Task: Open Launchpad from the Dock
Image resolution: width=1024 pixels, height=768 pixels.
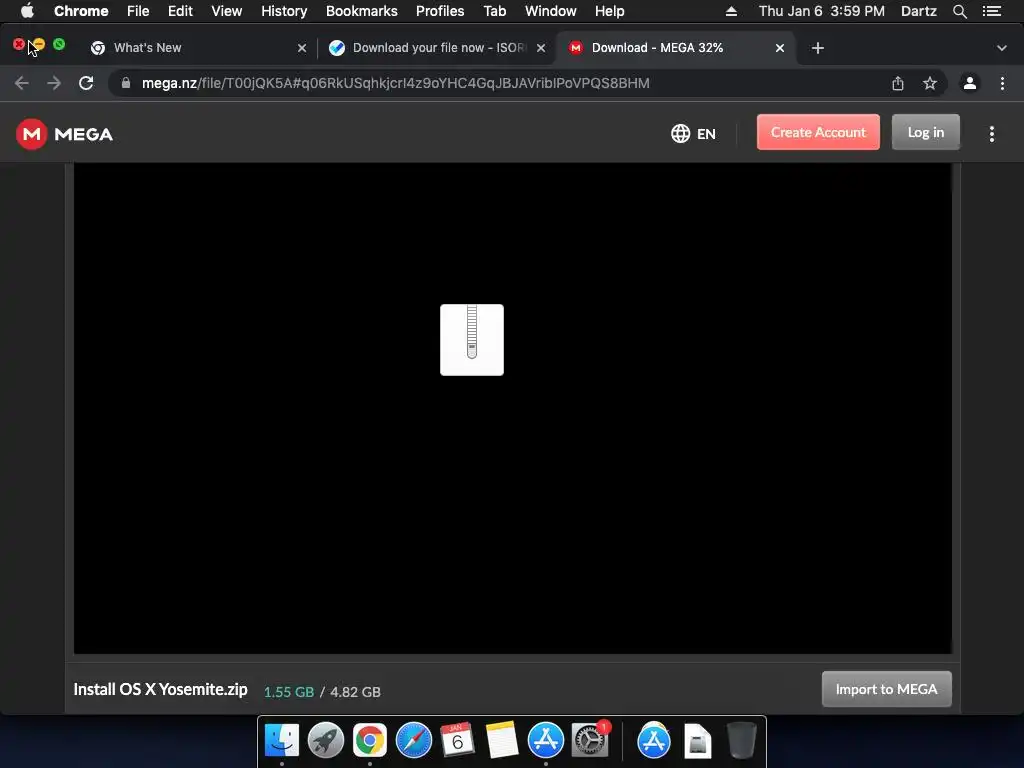Action: (x=326, y=741)
